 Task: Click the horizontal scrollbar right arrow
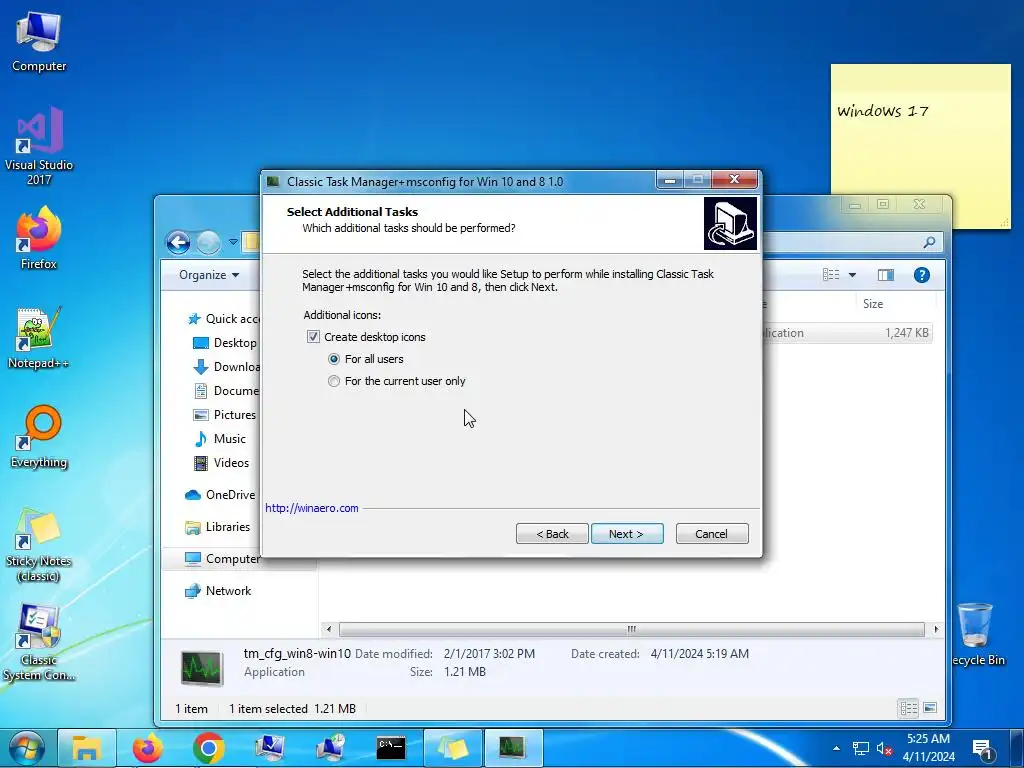(936, 630)
